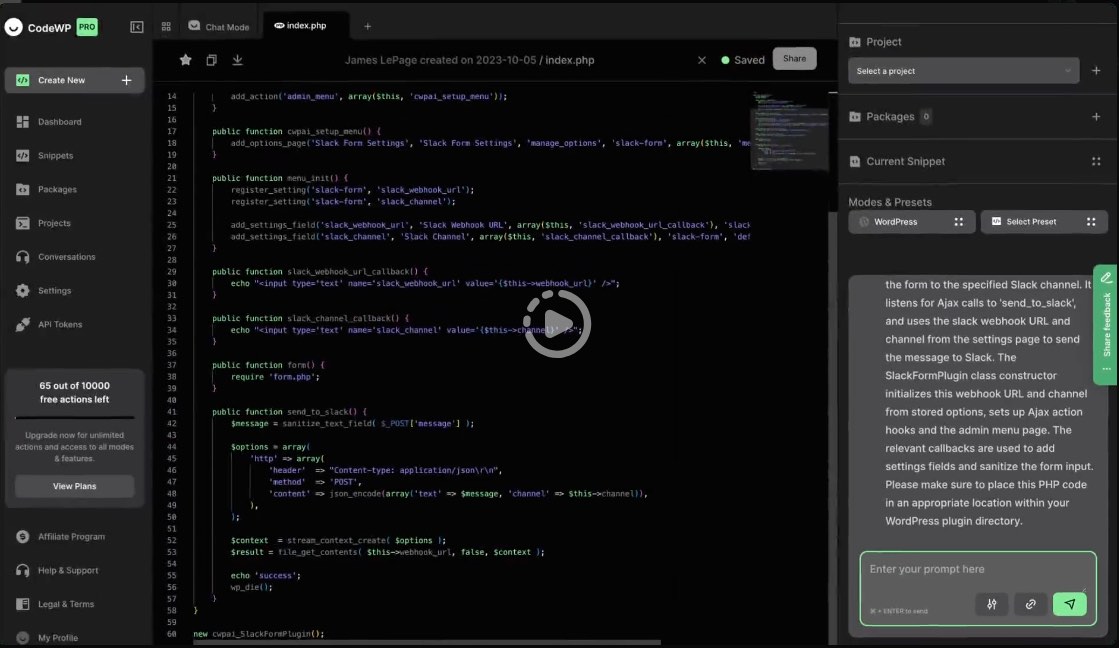The height and width of the screenshot is (648, 1119).
Task: Open the WordPress mode selector
Action: coord(911,222)
